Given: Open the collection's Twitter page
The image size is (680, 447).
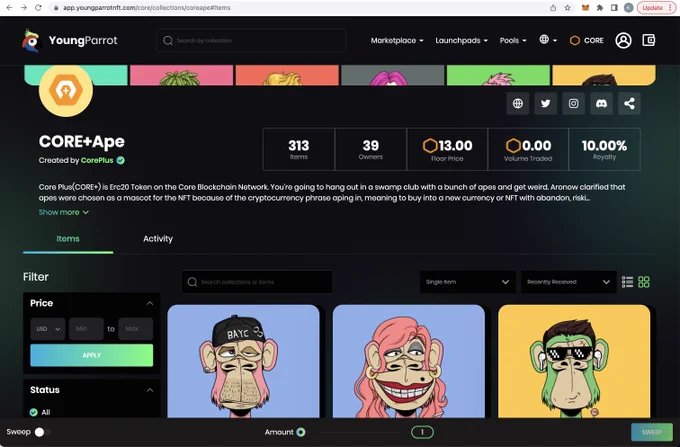Looking at the screenshot, I should (x=546, y=104).
